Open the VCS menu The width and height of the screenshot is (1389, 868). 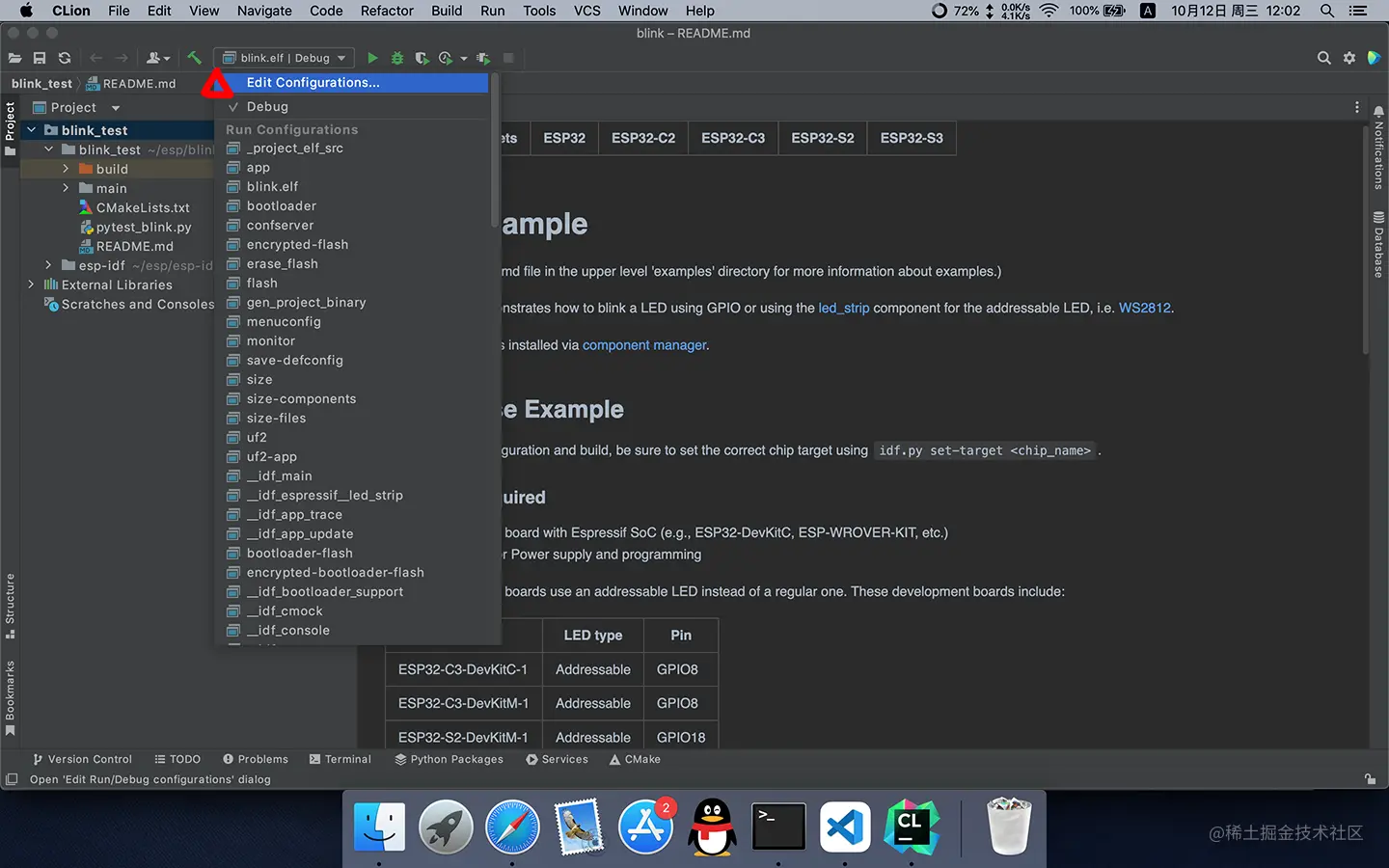tap(587, 11)
